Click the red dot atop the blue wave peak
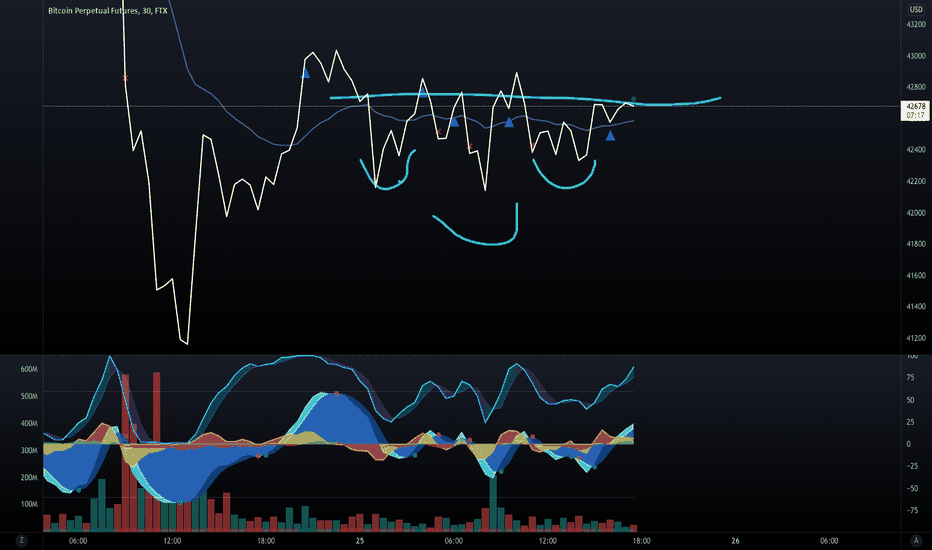 click(336, 394)
